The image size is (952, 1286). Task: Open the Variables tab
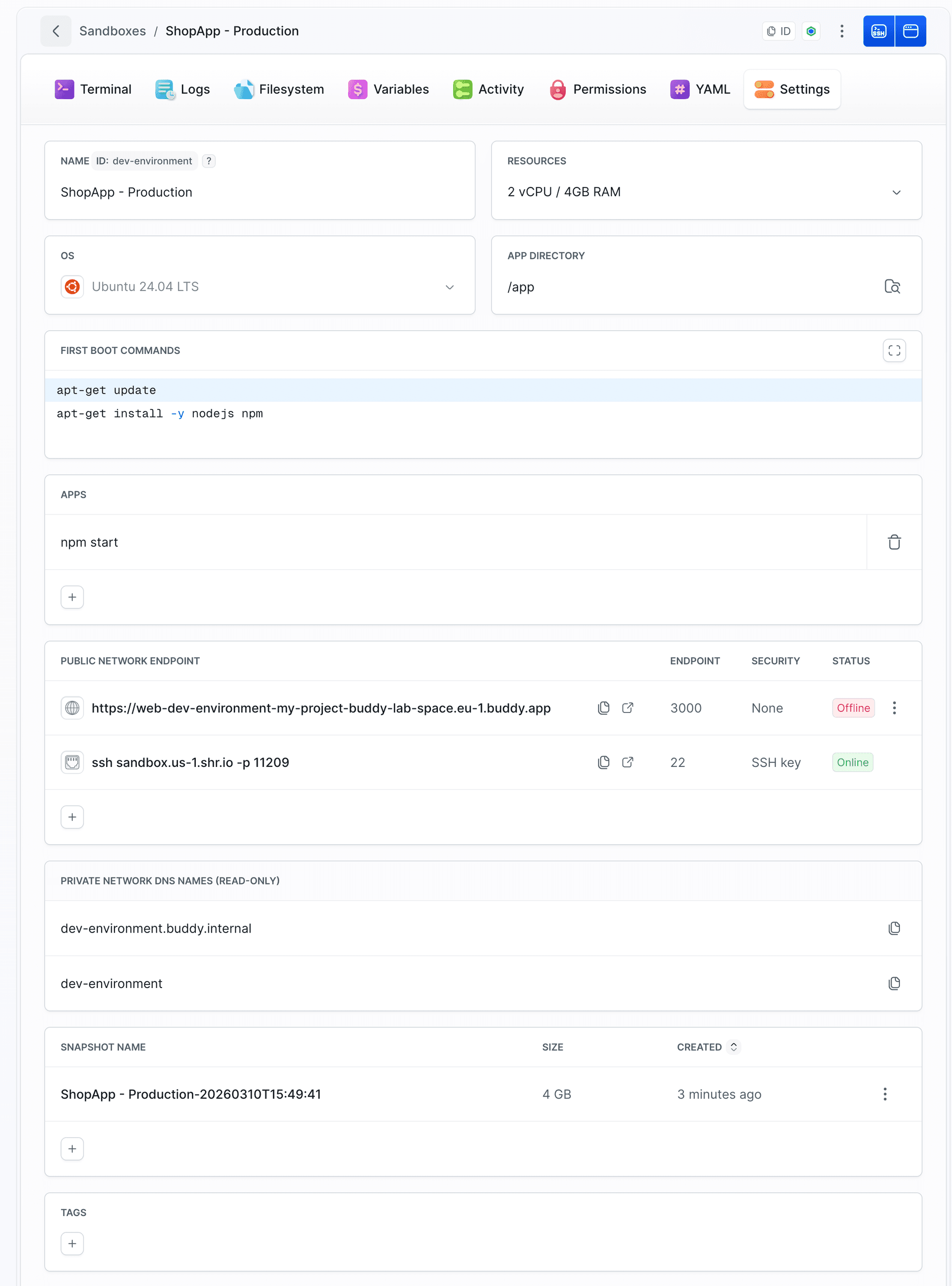tap(388, 89)
